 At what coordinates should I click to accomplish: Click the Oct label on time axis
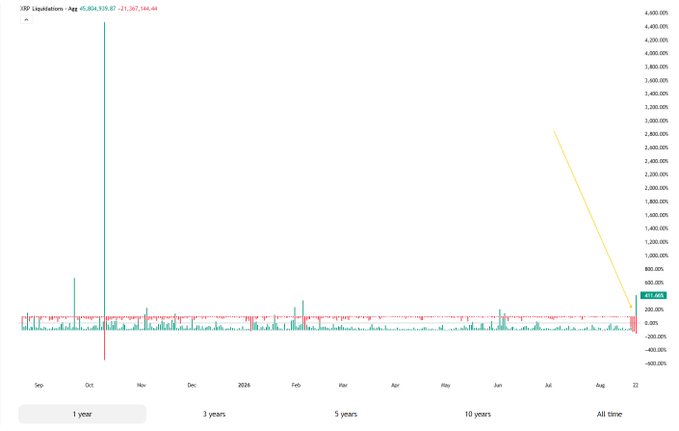89,385
